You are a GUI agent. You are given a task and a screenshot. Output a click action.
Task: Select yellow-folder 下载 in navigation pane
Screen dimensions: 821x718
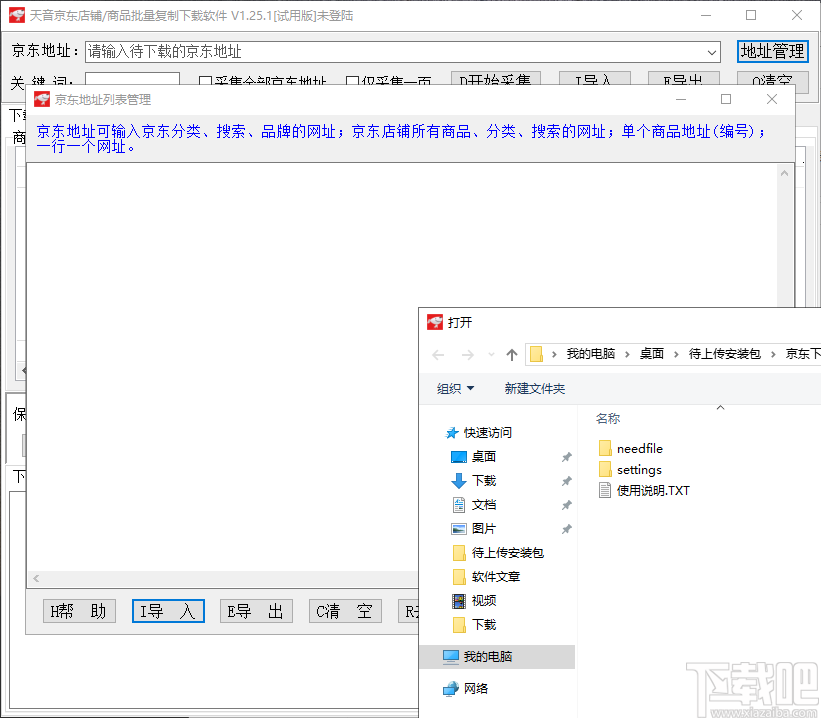click(x=473, y=625)
